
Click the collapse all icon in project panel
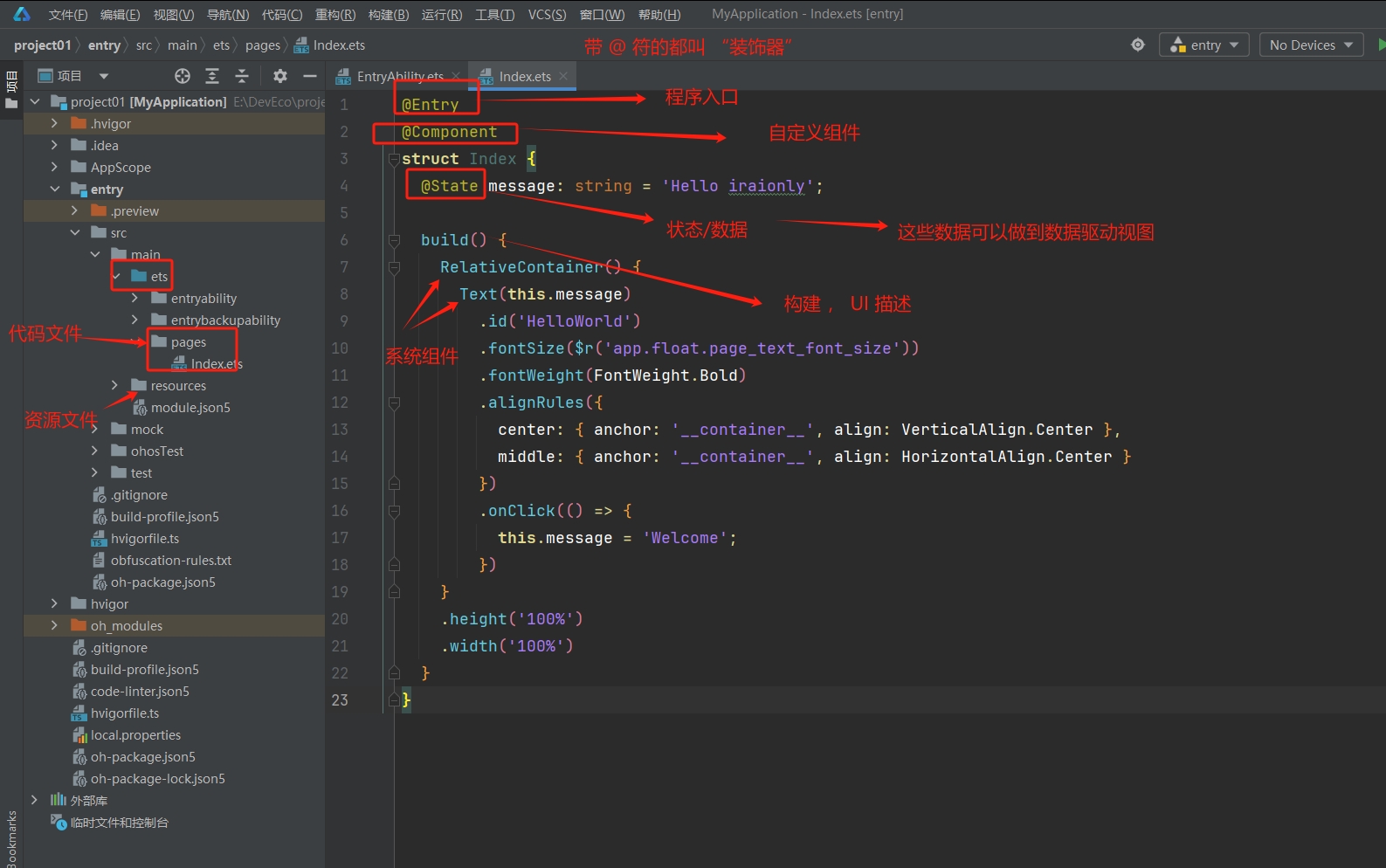click(x=242, y=76)
